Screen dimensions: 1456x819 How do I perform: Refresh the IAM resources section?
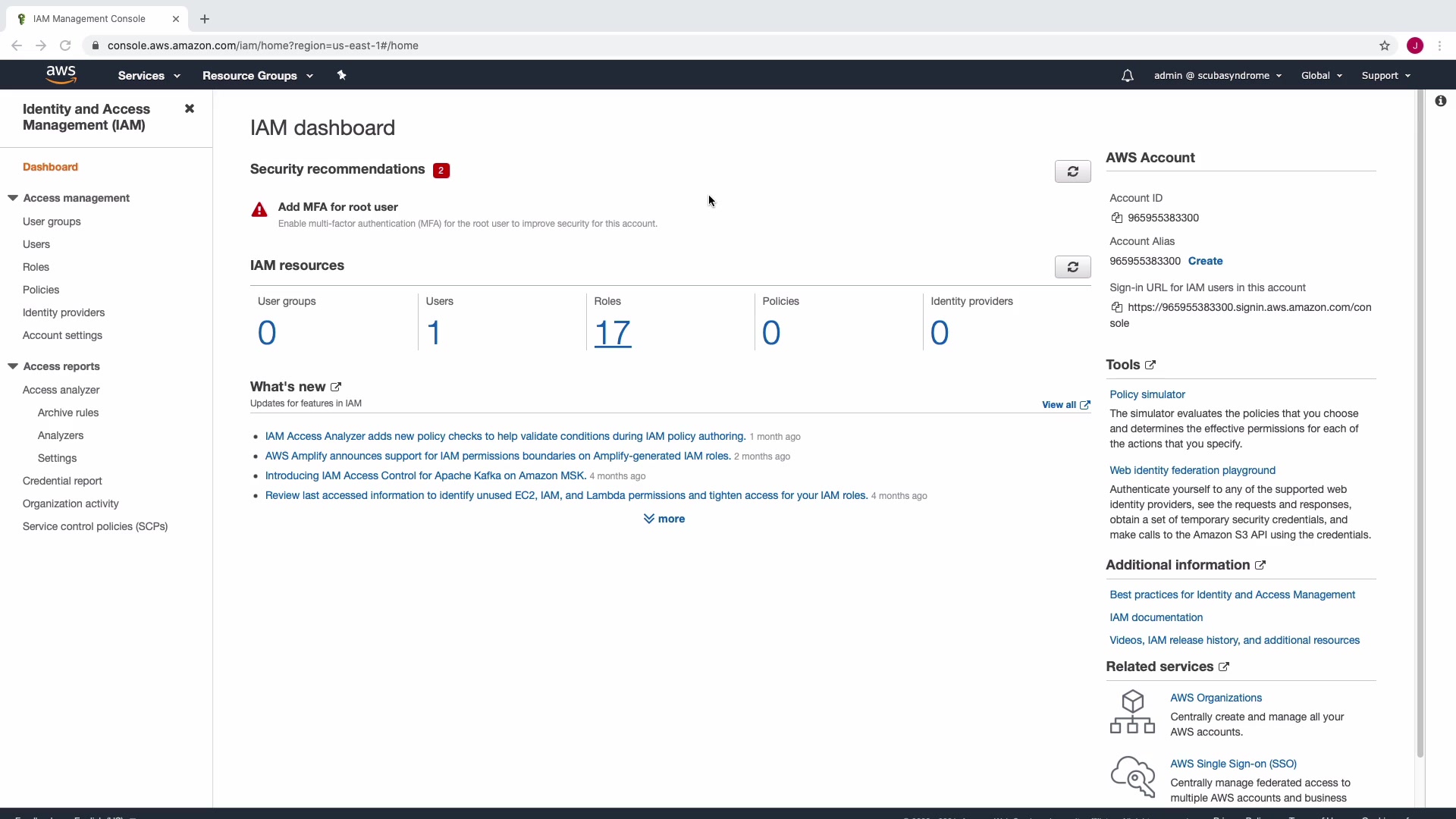coord(1072,267)
